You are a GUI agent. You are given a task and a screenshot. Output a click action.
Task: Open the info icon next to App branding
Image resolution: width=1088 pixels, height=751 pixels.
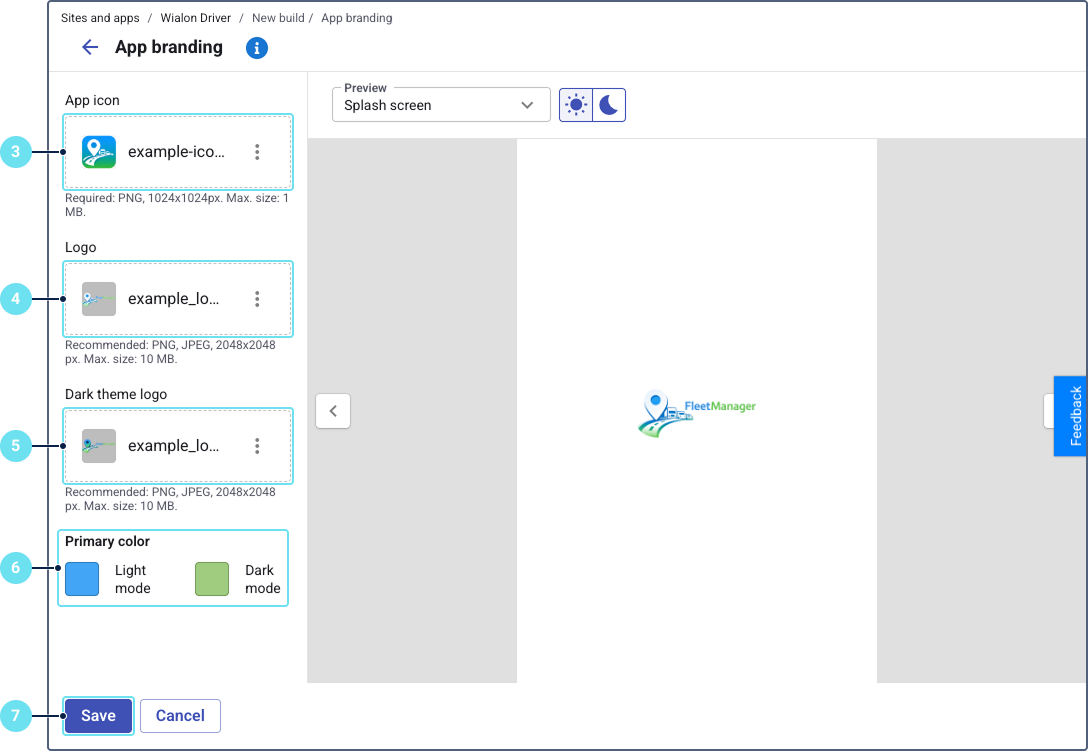pos(257,48)
